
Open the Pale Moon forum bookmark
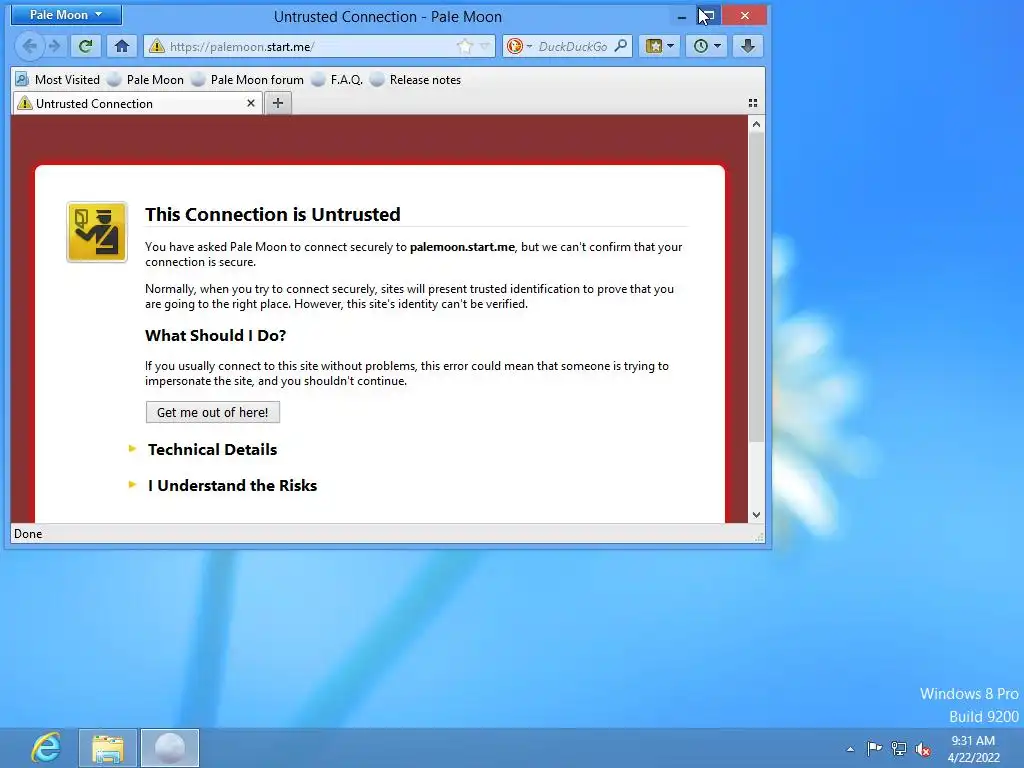pyautogui.click(x=248, y=80)
